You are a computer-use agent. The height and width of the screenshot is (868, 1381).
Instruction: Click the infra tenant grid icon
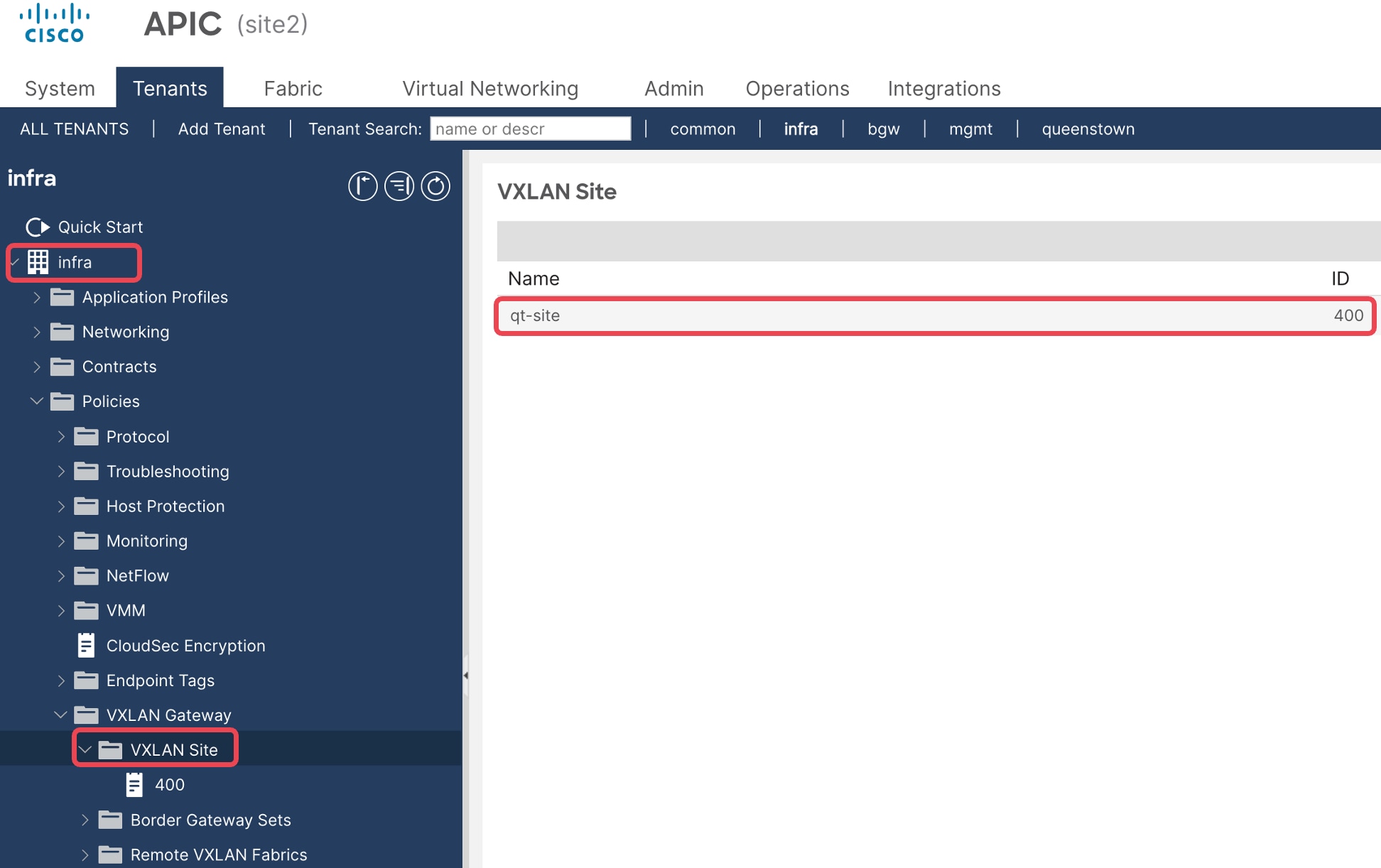coord(38,262)
